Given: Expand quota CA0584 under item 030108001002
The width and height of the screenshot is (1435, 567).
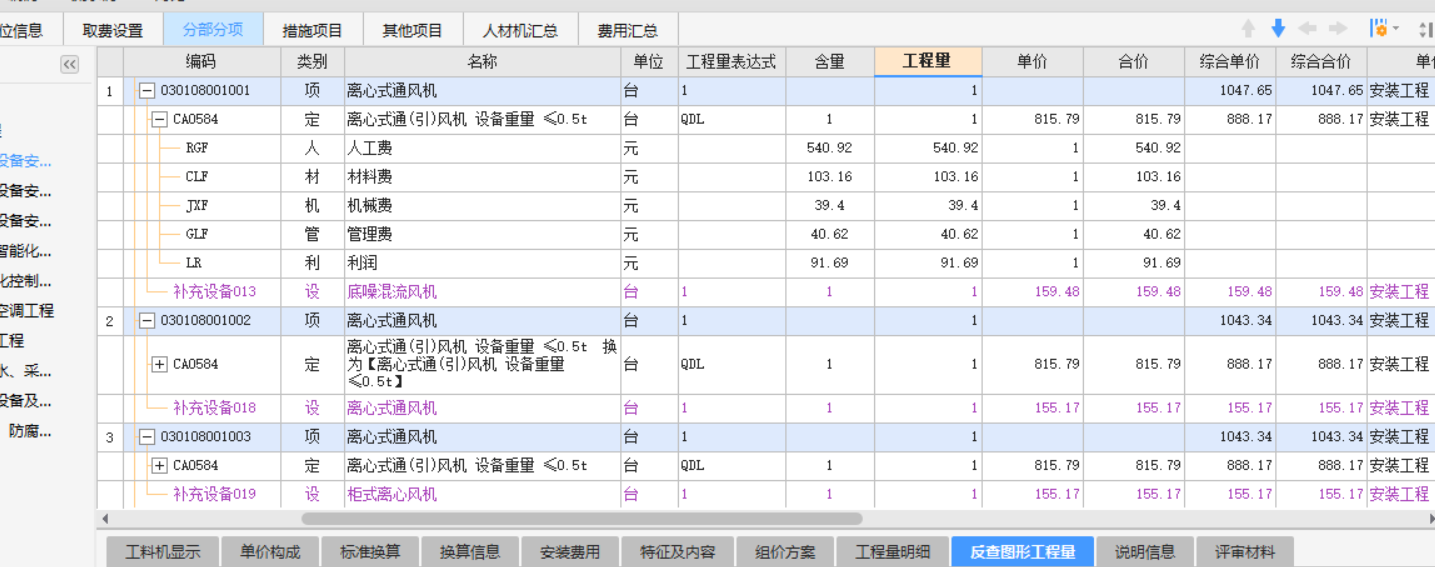Looking at the screenshot, I should (x=159, y=365).
